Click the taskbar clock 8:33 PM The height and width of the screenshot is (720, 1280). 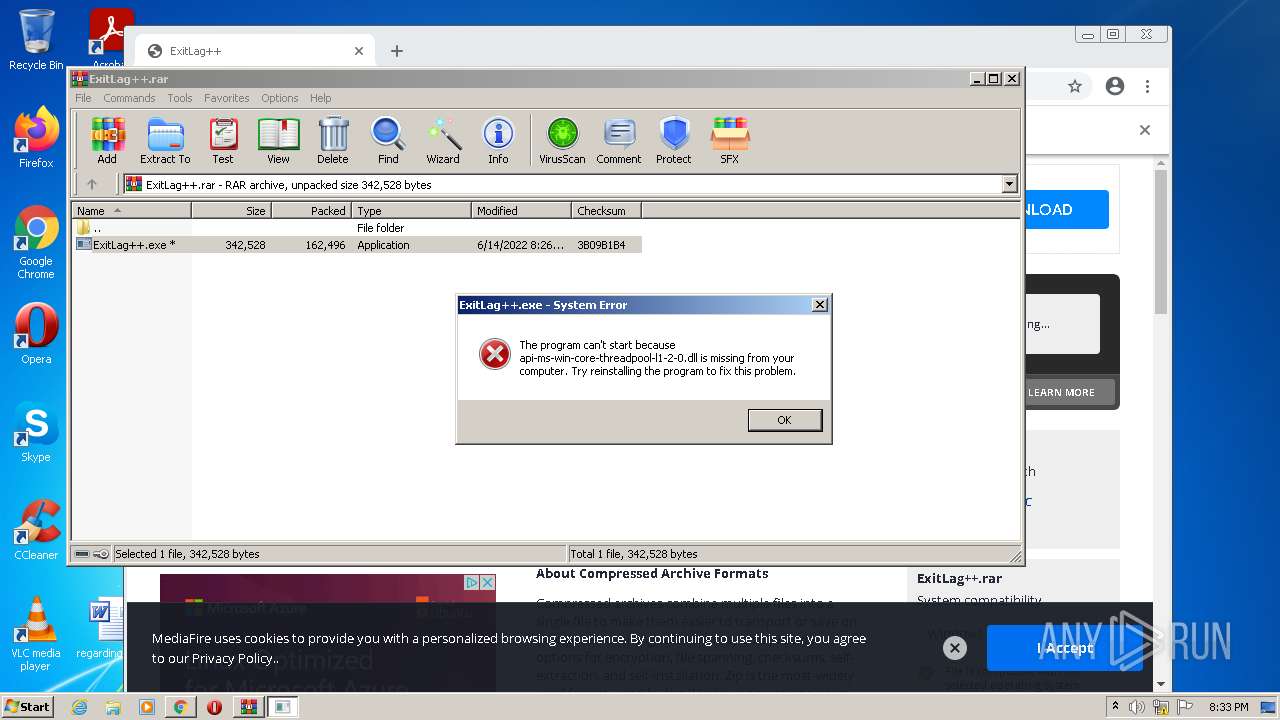pos(1229,707)
